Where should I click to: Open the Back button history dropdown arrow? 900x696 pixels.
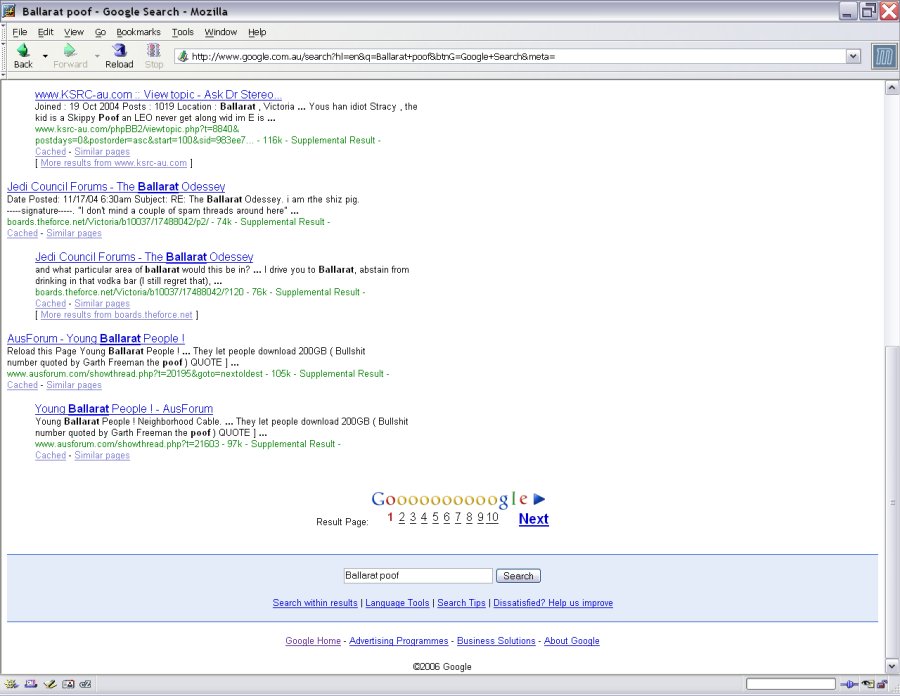45,56
